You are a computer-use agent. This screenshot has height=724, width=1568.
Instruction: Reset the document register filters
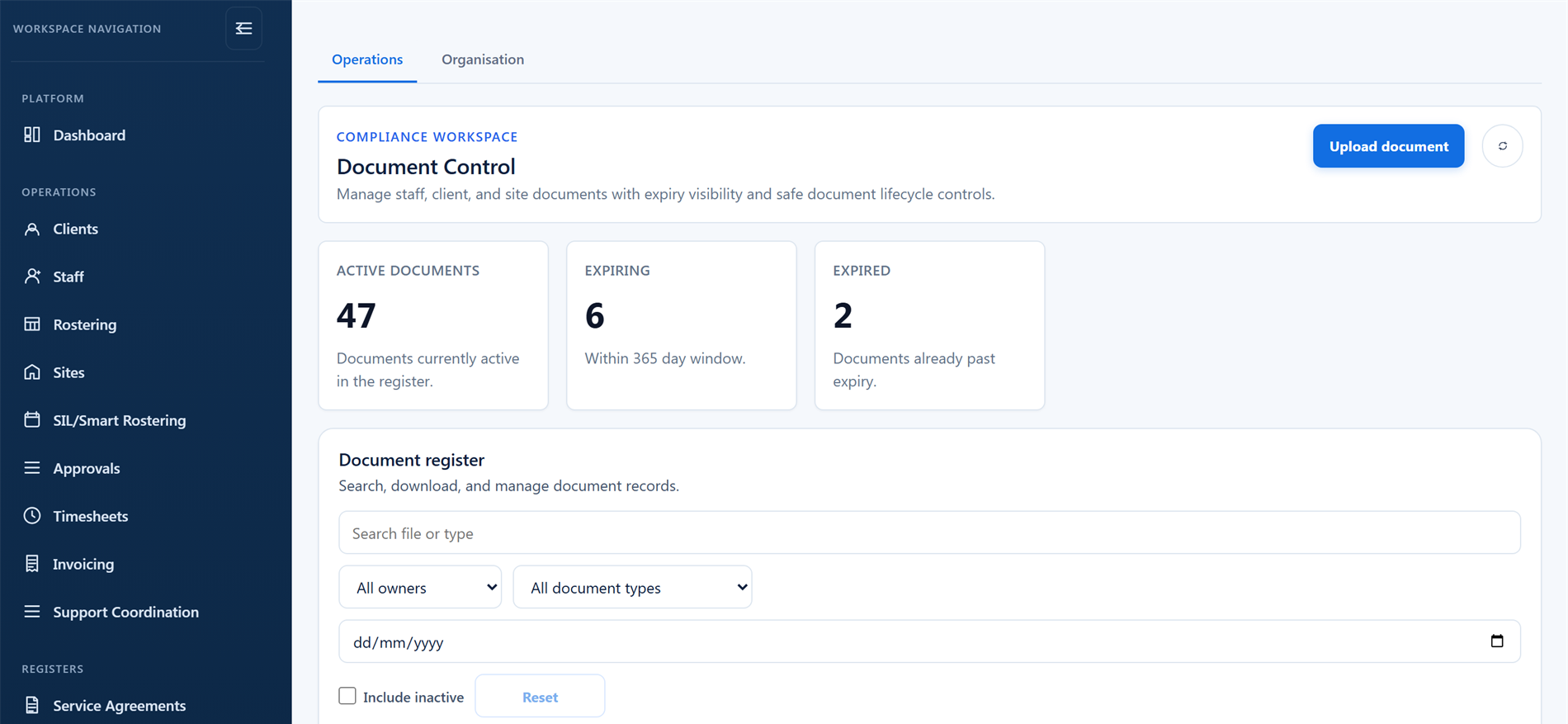(540, 696)
